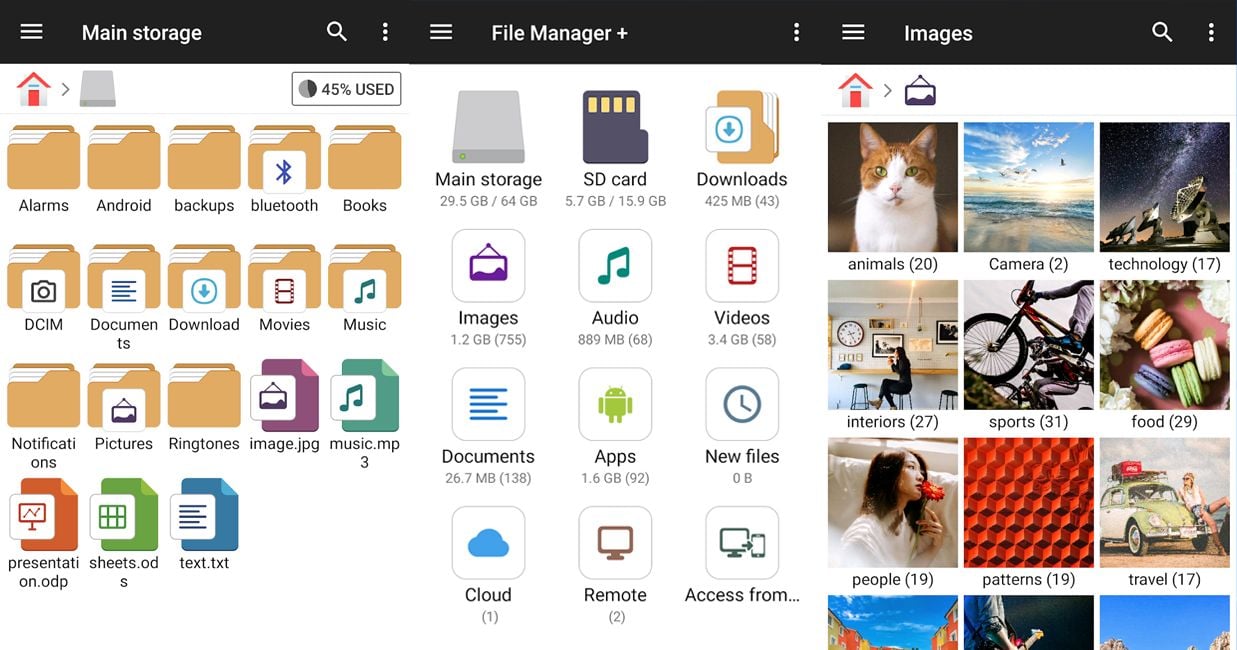Open the patterns (19) album
1237x650 pixels.
coord(1029,513)
